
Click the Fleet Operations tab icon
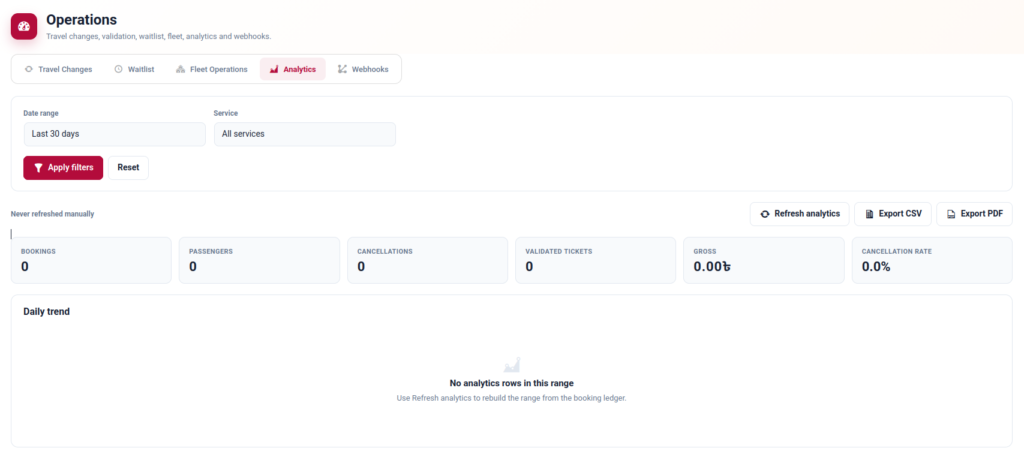click(181, 69)
